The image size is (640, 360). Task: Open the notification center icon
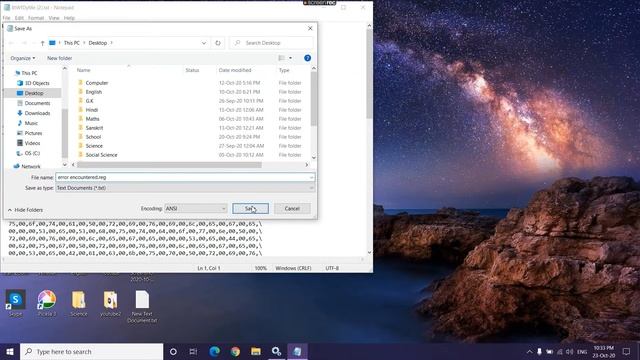pos(627,351)
